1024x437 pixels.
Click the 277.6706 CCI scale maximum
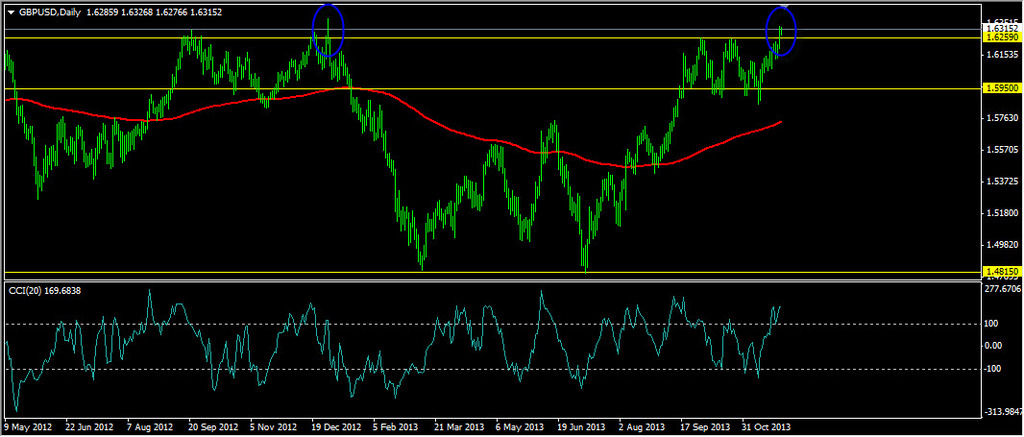[x=1004, y=287]
